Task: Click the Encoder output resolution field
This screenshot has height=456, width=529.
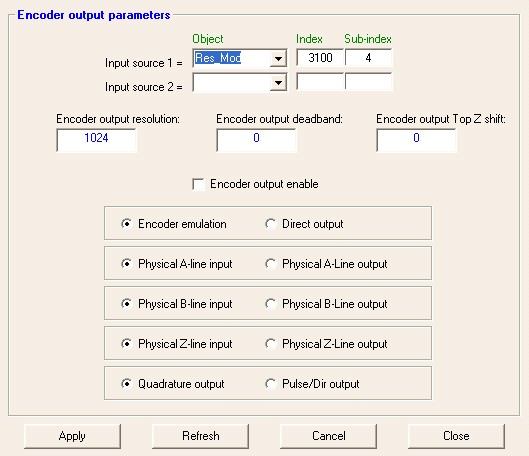Action: pyautogui.click(x=96, y=140)
